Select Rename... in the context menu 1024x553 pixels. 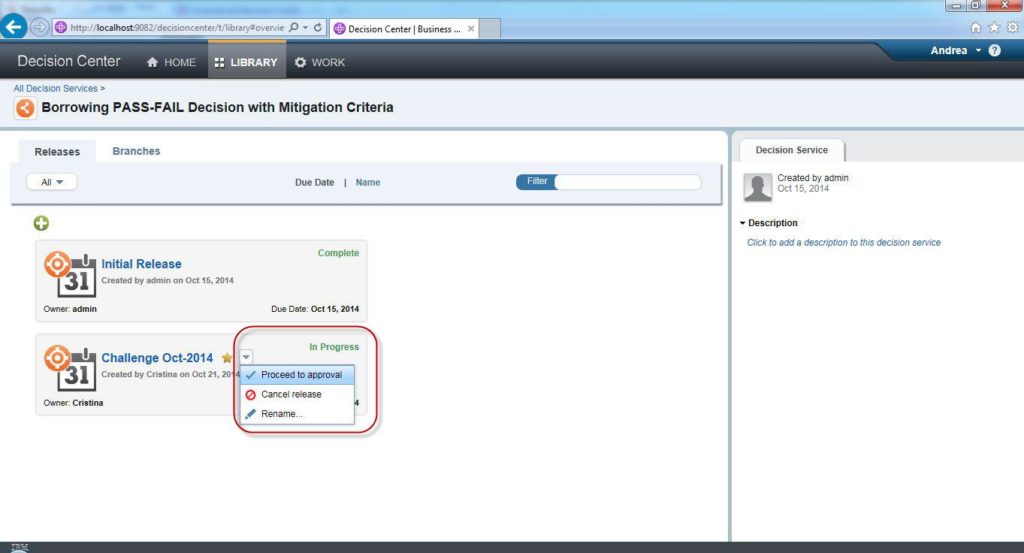click(x=282, y=413)
